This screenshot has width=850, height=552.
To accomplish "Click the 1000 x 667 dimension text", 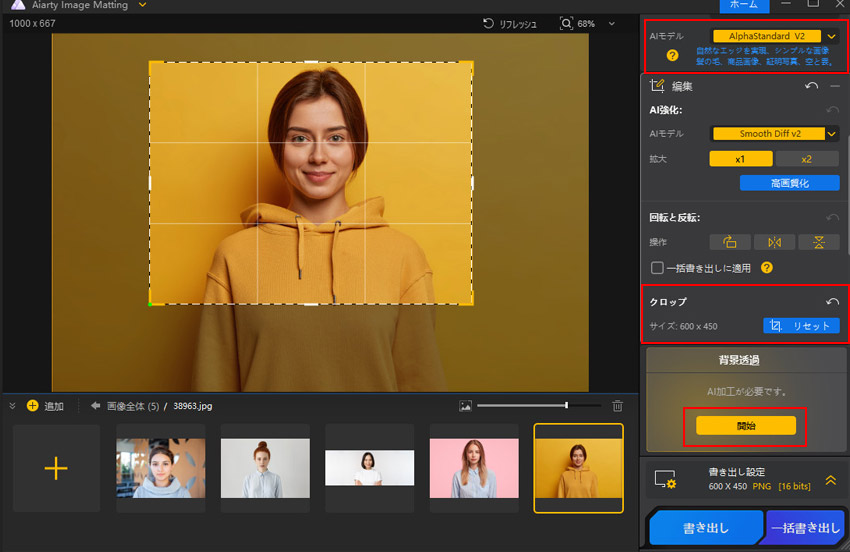I will coord(32,24).
